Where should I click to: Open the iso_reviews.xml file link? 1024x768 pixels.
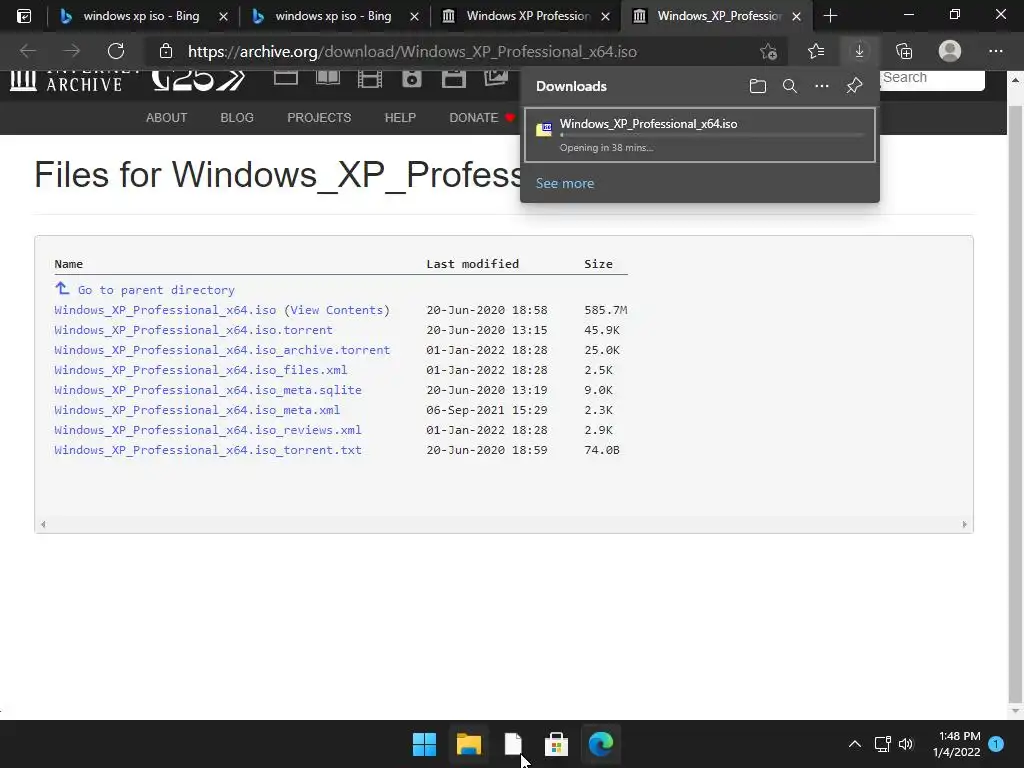pyautogui.click(x=208, y=430)
